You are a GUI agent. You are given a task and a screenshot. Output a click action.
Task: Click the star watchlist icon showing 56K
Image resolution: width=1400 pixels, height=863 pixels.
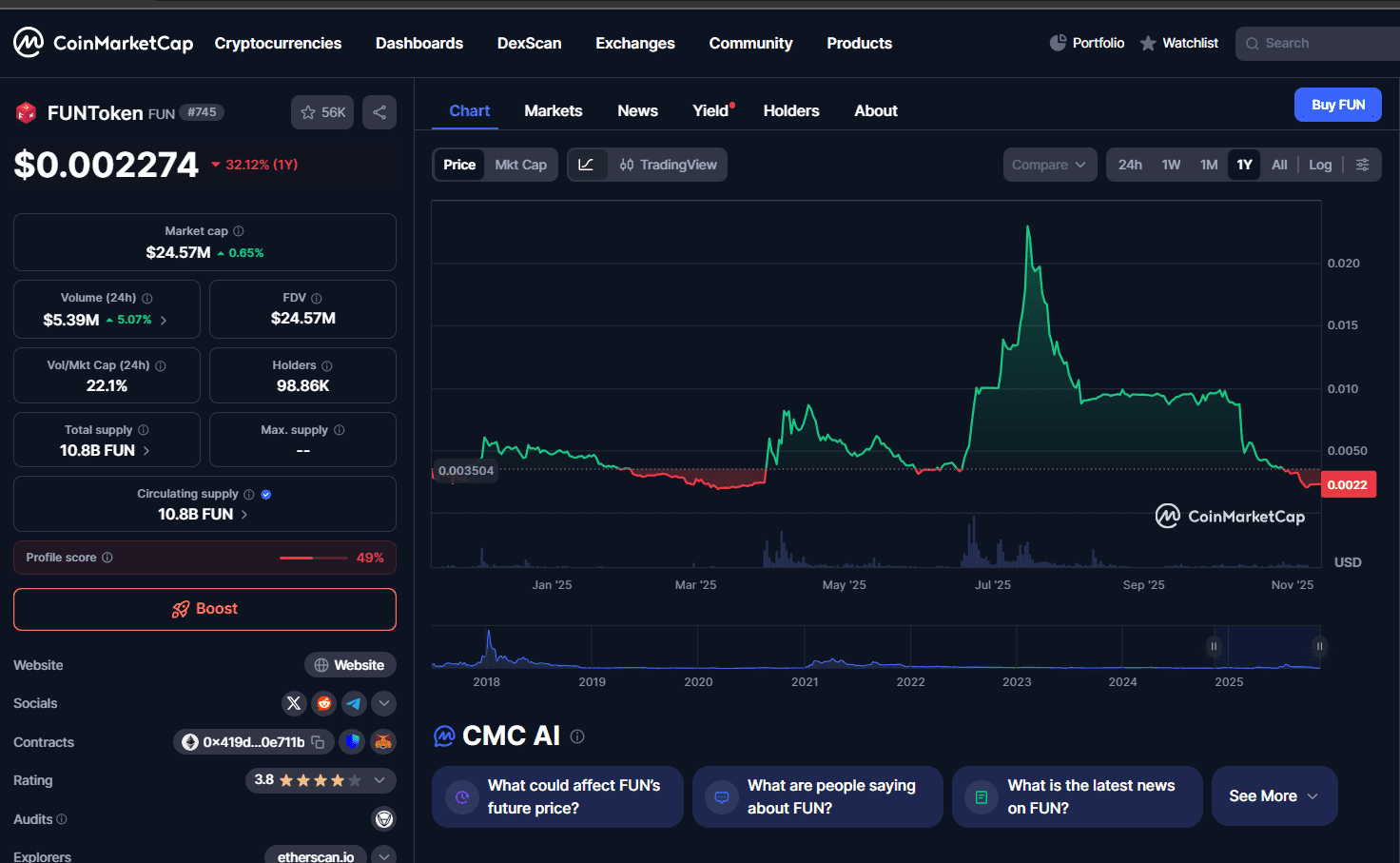click(322, 112)
